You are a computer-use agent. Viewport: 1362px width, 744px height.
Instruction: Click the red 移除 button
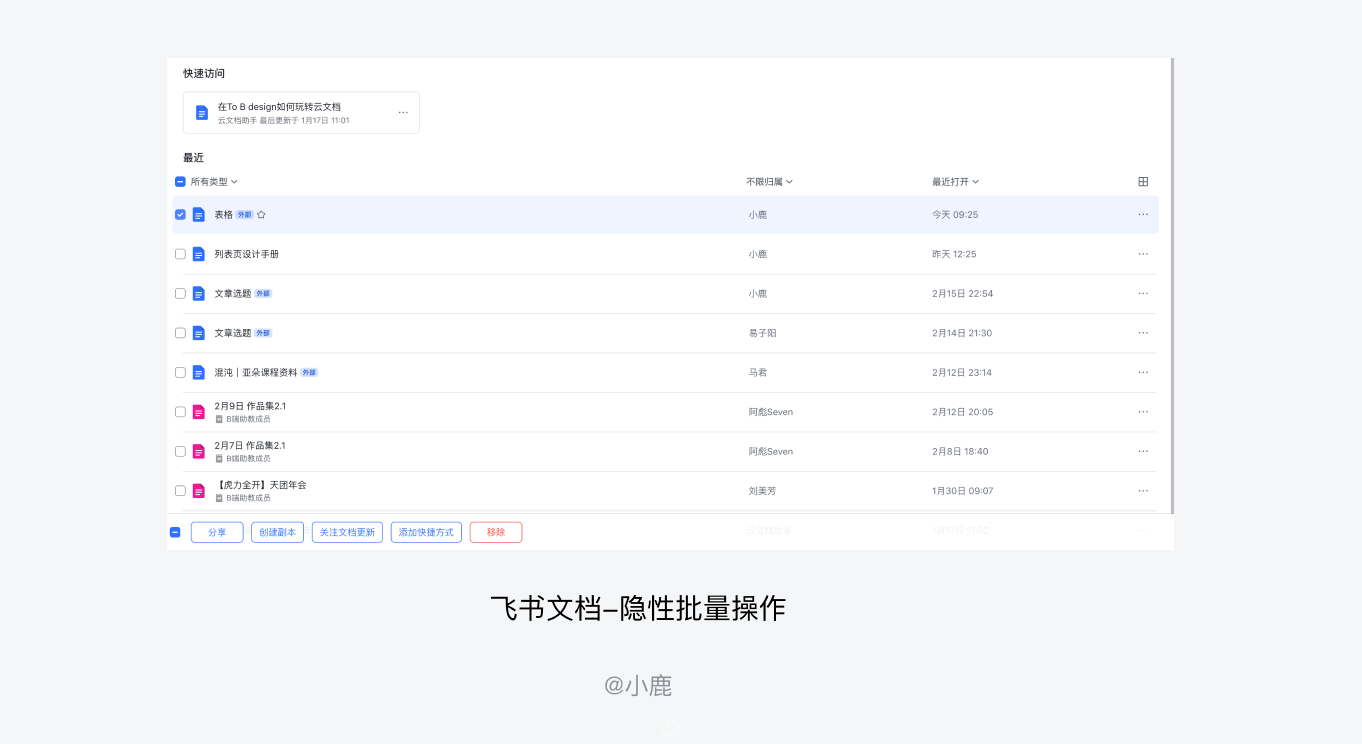pyautogui.click(x=496, y=533)
